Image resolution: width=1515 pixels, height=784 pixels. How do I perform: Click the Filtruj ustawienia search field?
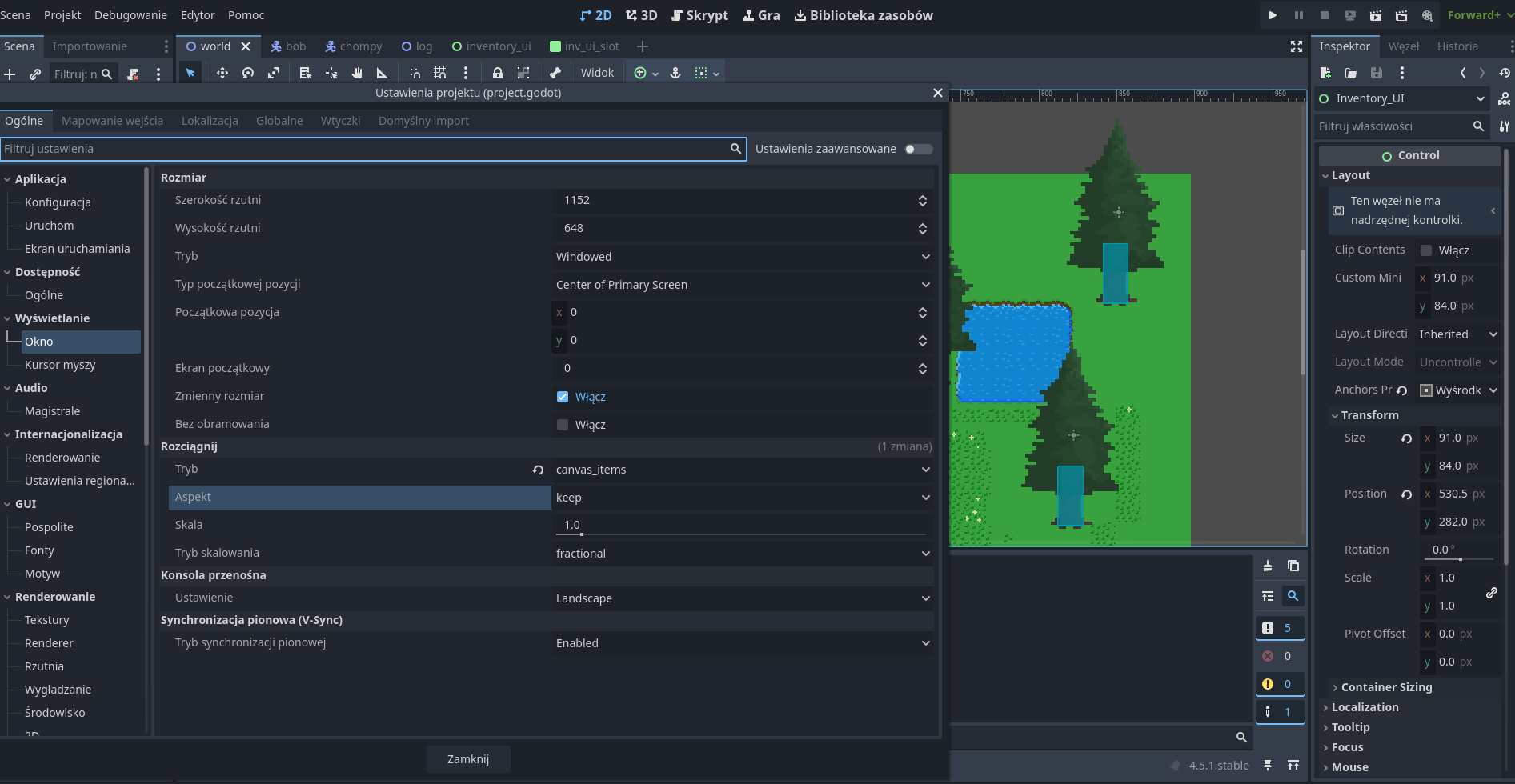click(x=365, y=149)
